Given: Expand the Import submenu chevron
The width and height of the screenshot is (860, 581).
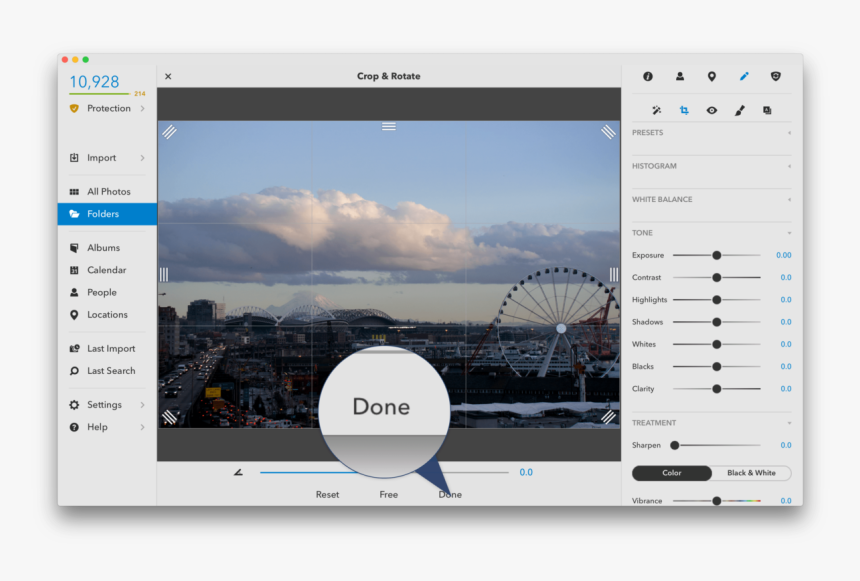Looking at the screenshot, I should coord(143,158).
